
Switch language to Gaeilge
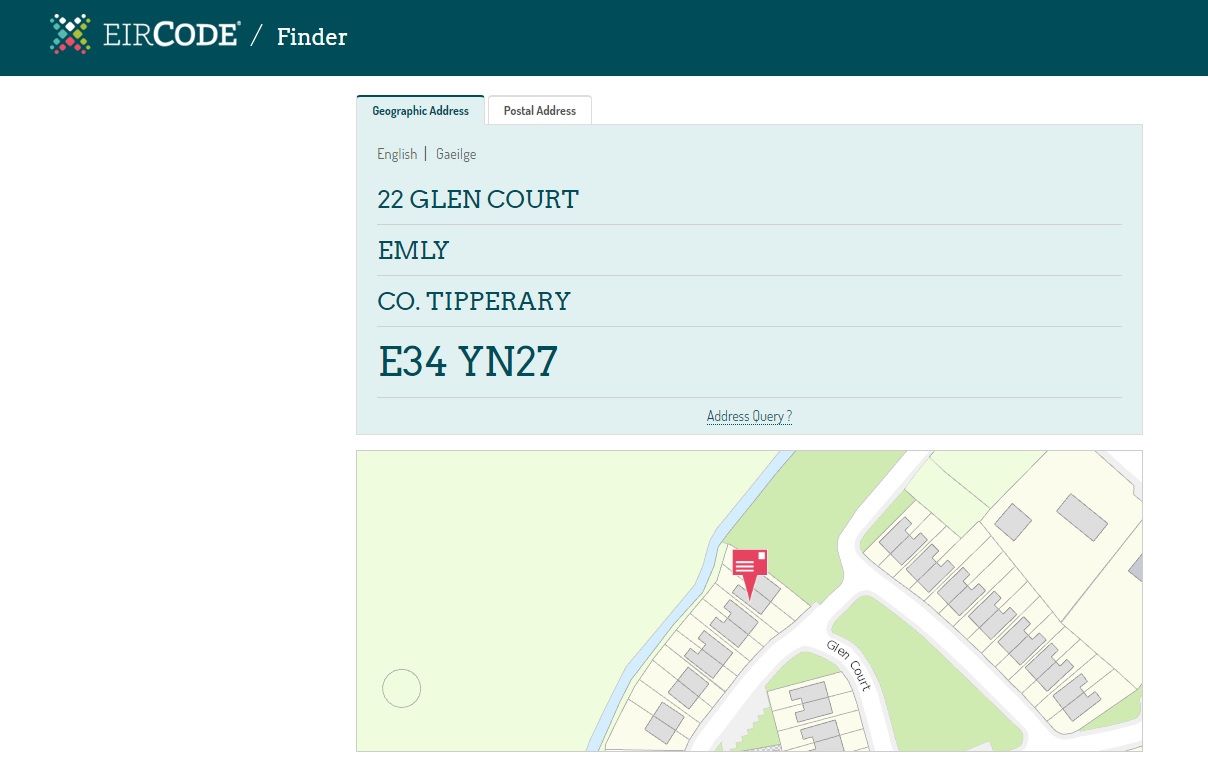(456, 154)
